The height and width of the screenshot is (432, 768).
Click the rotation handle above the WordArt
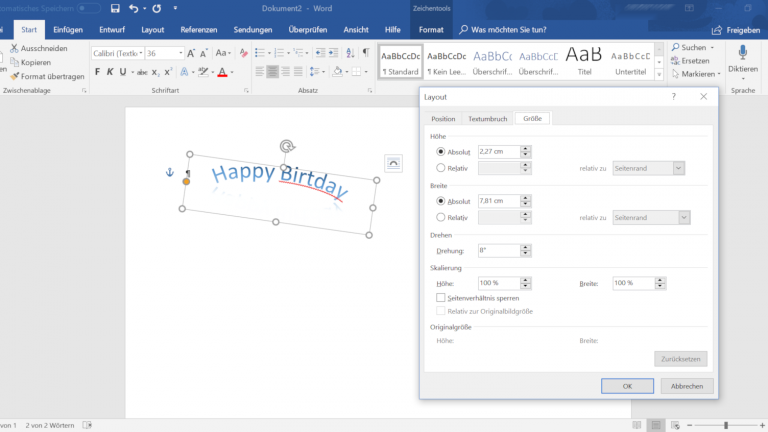287,146
